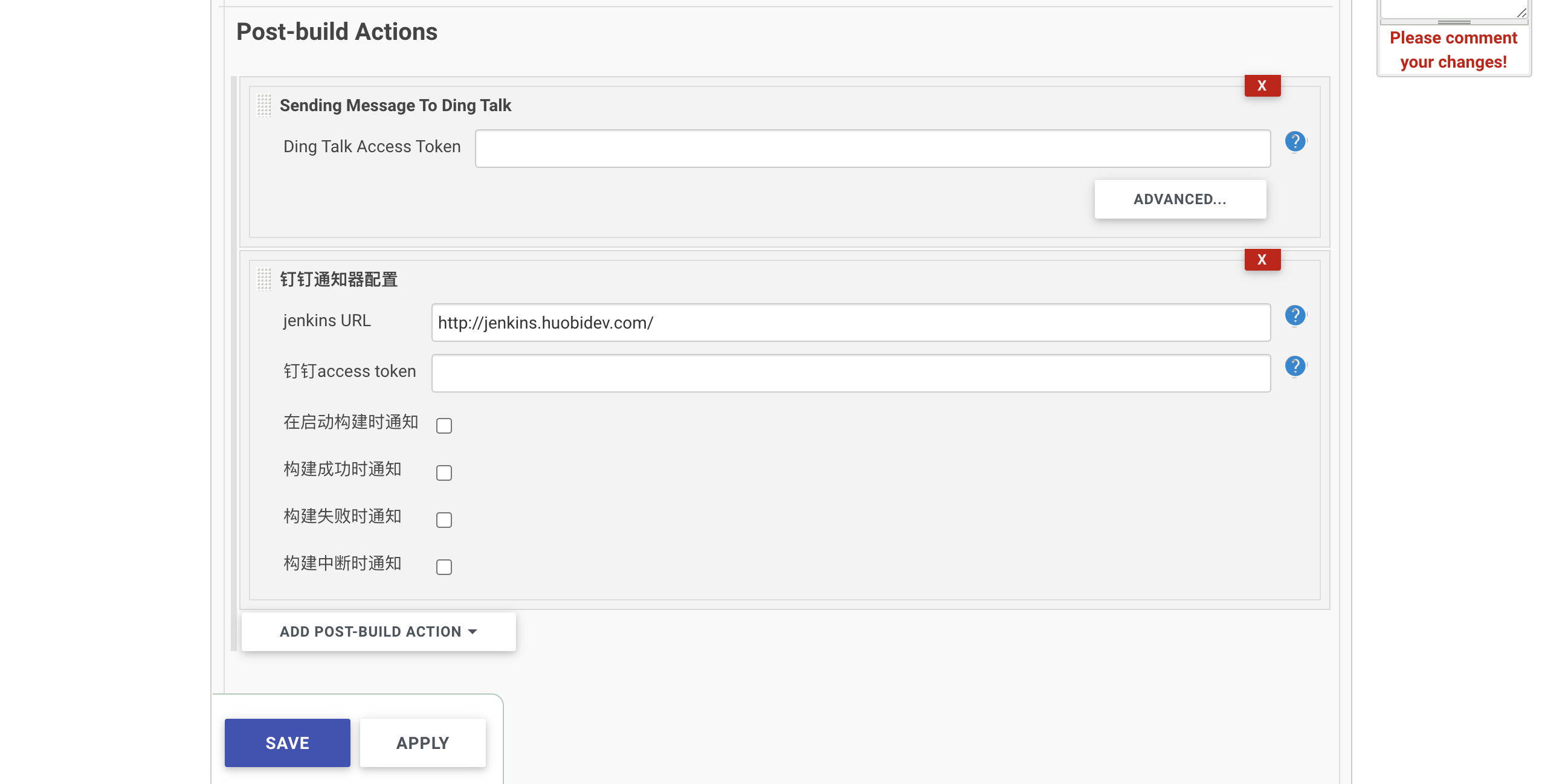Apply the current changes
The width and height of the screenshot is (1542, 784).
coord(422,742)
